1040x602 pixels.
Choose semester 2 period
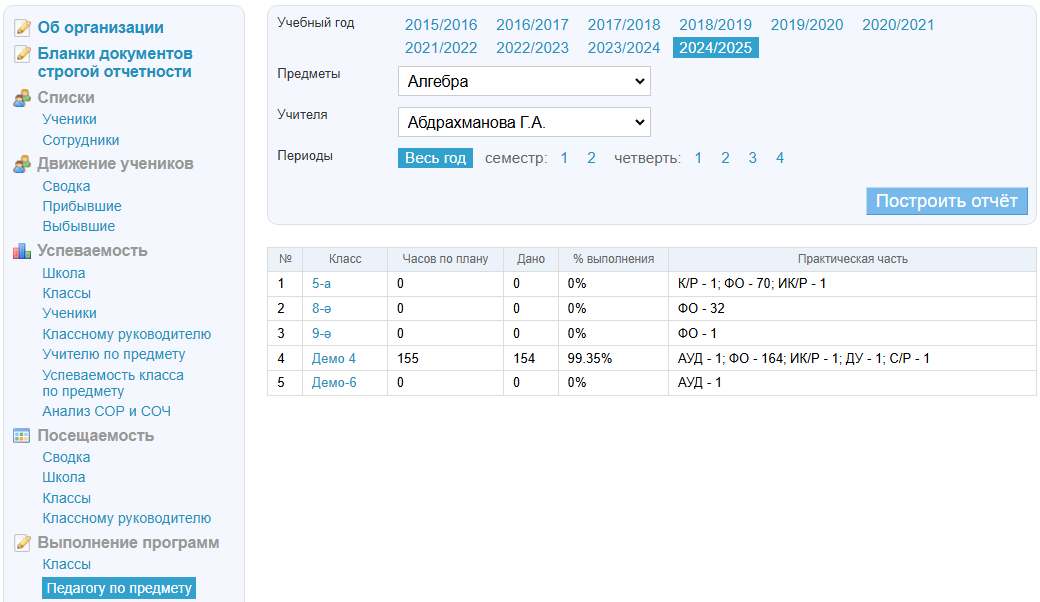(591, 158)
